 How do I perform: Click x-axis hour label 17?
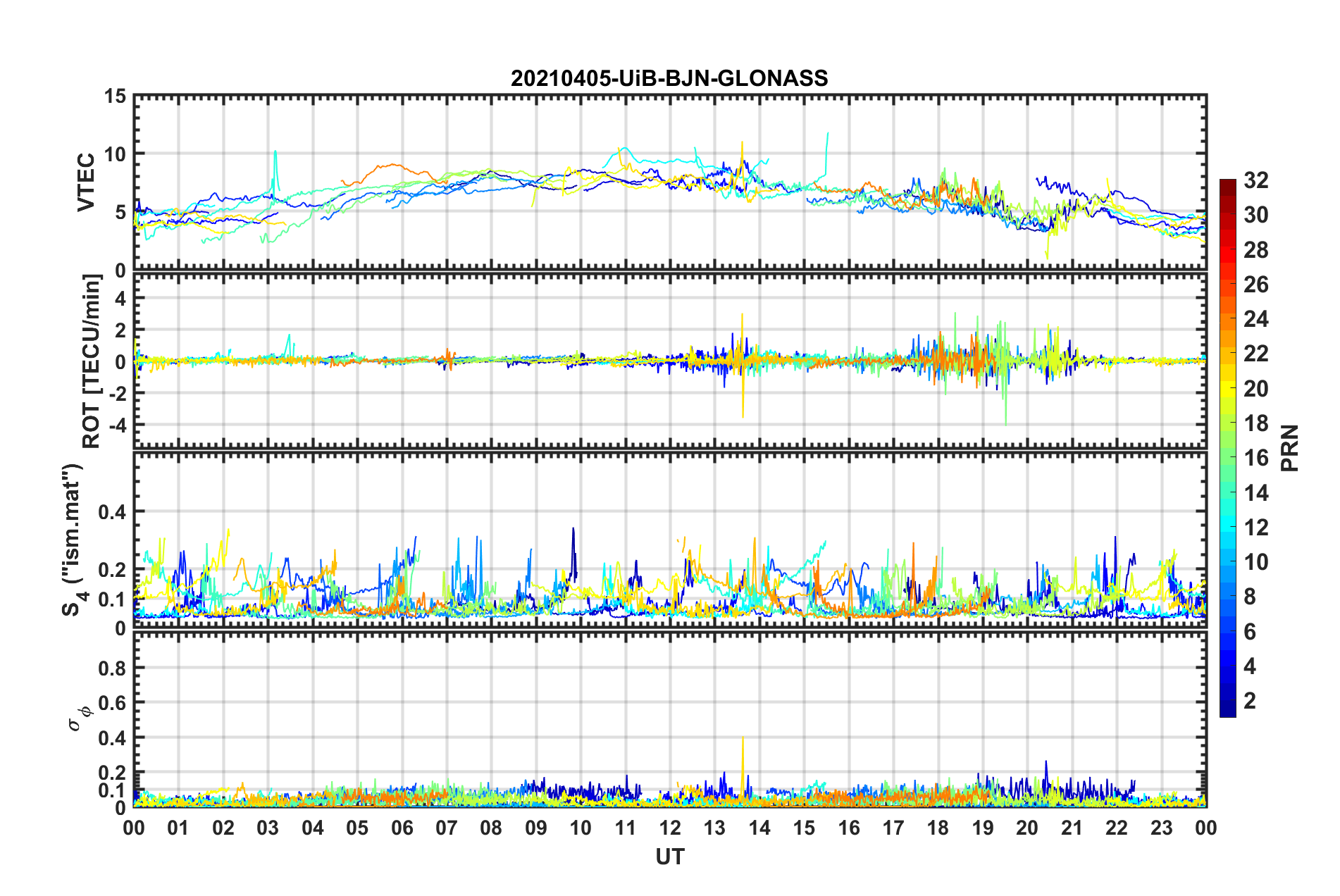(x=893, y=828)
